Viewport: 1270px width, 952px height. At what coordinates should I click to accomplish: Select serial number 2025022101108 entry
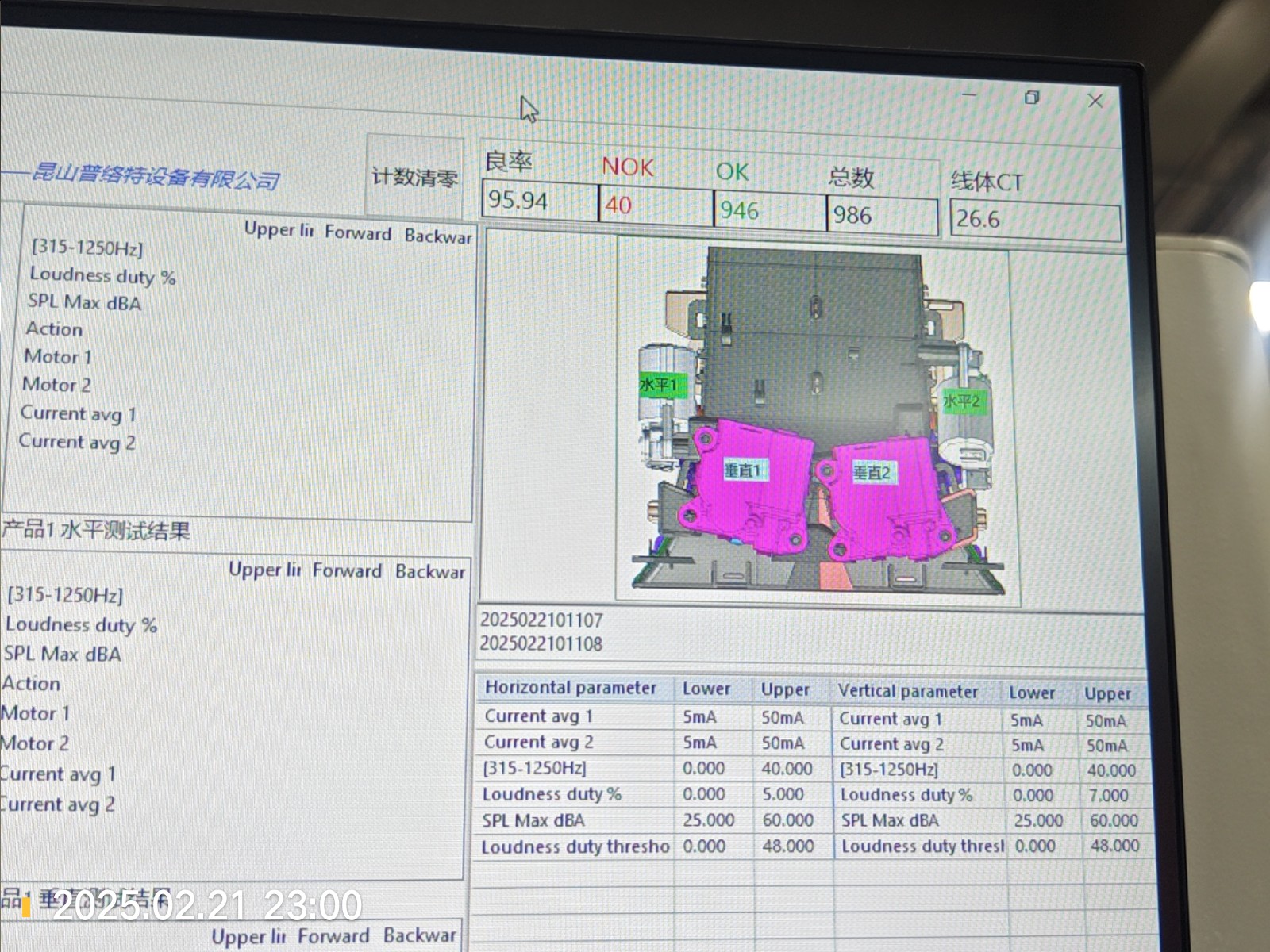click(x=541, y=643)
